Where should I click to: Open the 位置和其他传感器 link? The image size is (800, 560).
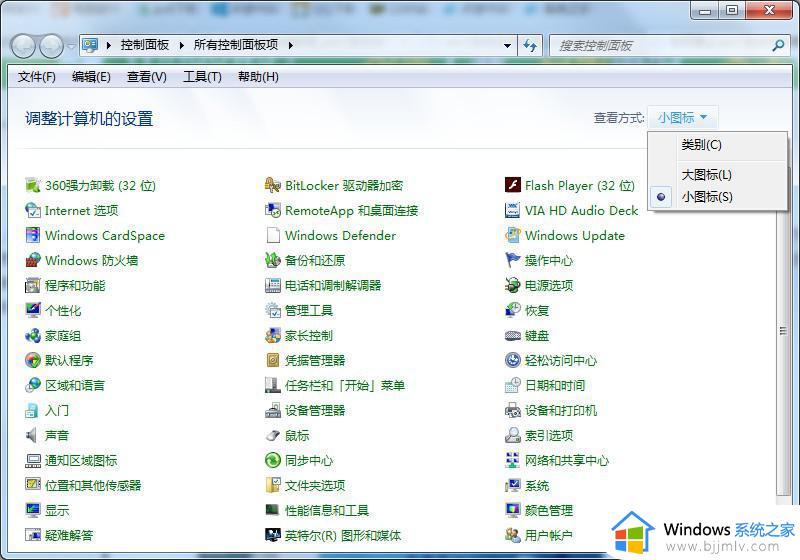tap(93, 486)
